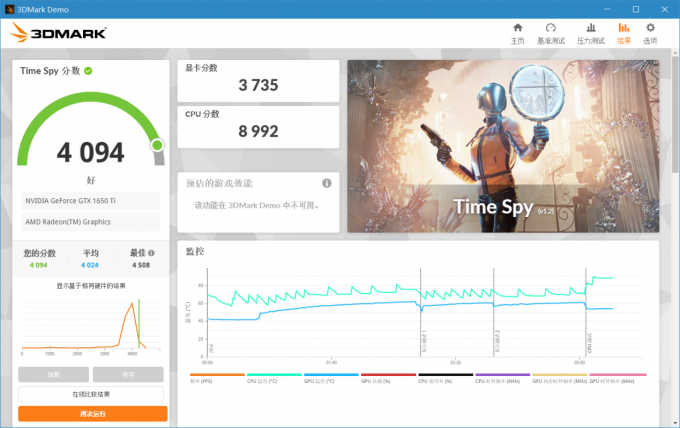Click info icon beside 预估的游戏效能
This screenshot has height=428, width=680.
[326, 184]
